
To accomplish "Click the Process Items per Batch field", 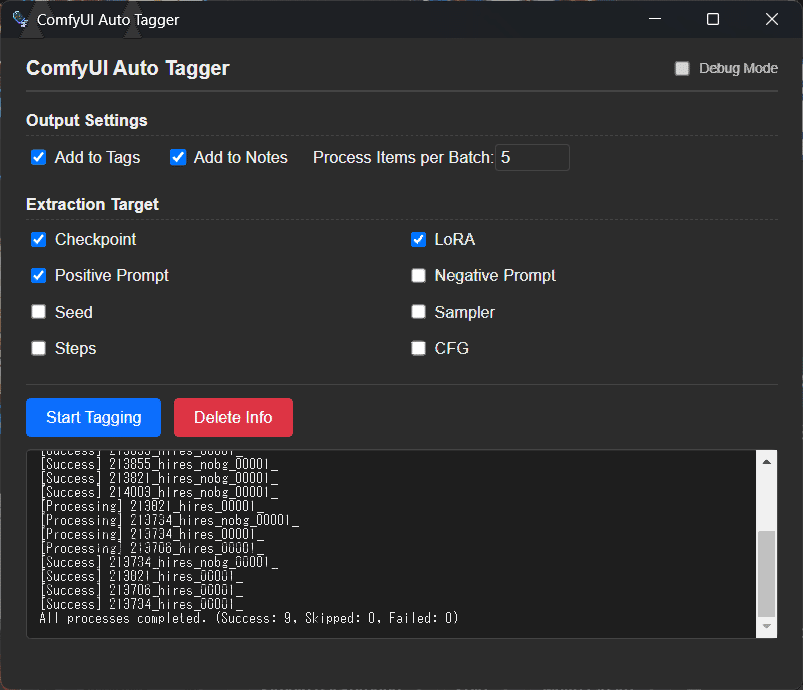I will [x=532, y=157].
